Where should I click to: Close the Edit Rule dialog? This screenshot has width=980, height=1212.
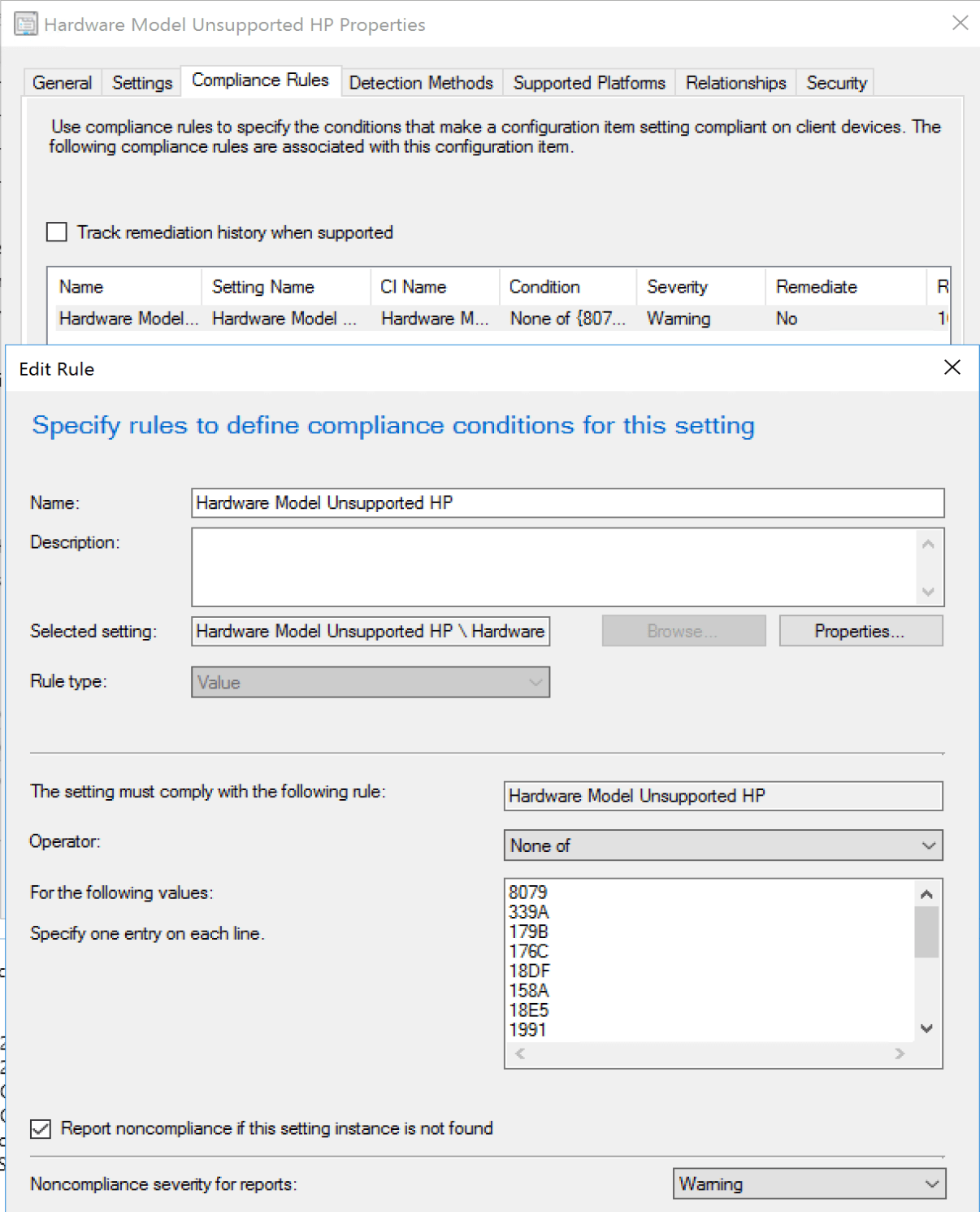952,367
